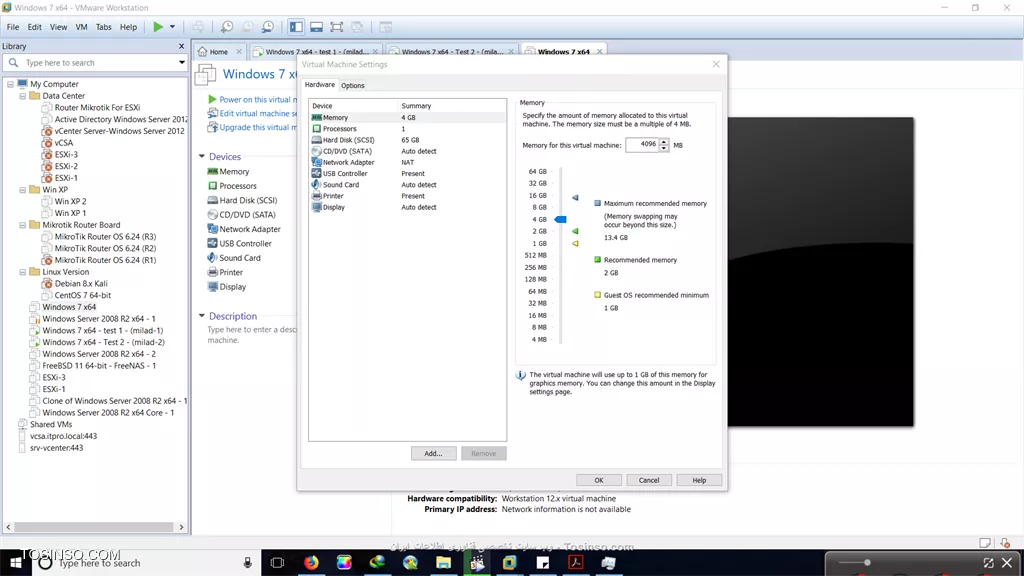The width and height of the screenshot is (1024, 576).
Task: Open the File menu
Action: click(x=13, y=27)
